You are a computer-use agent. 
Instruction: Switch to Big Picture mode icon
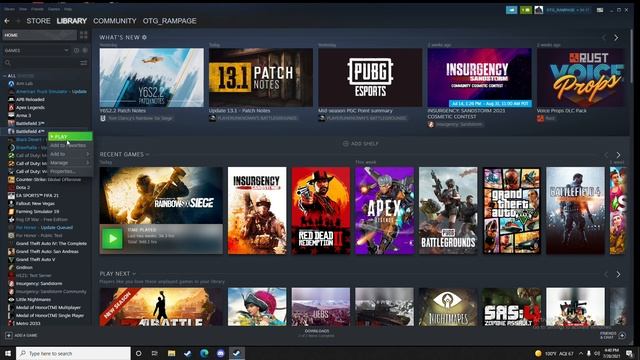coord(600,10)
